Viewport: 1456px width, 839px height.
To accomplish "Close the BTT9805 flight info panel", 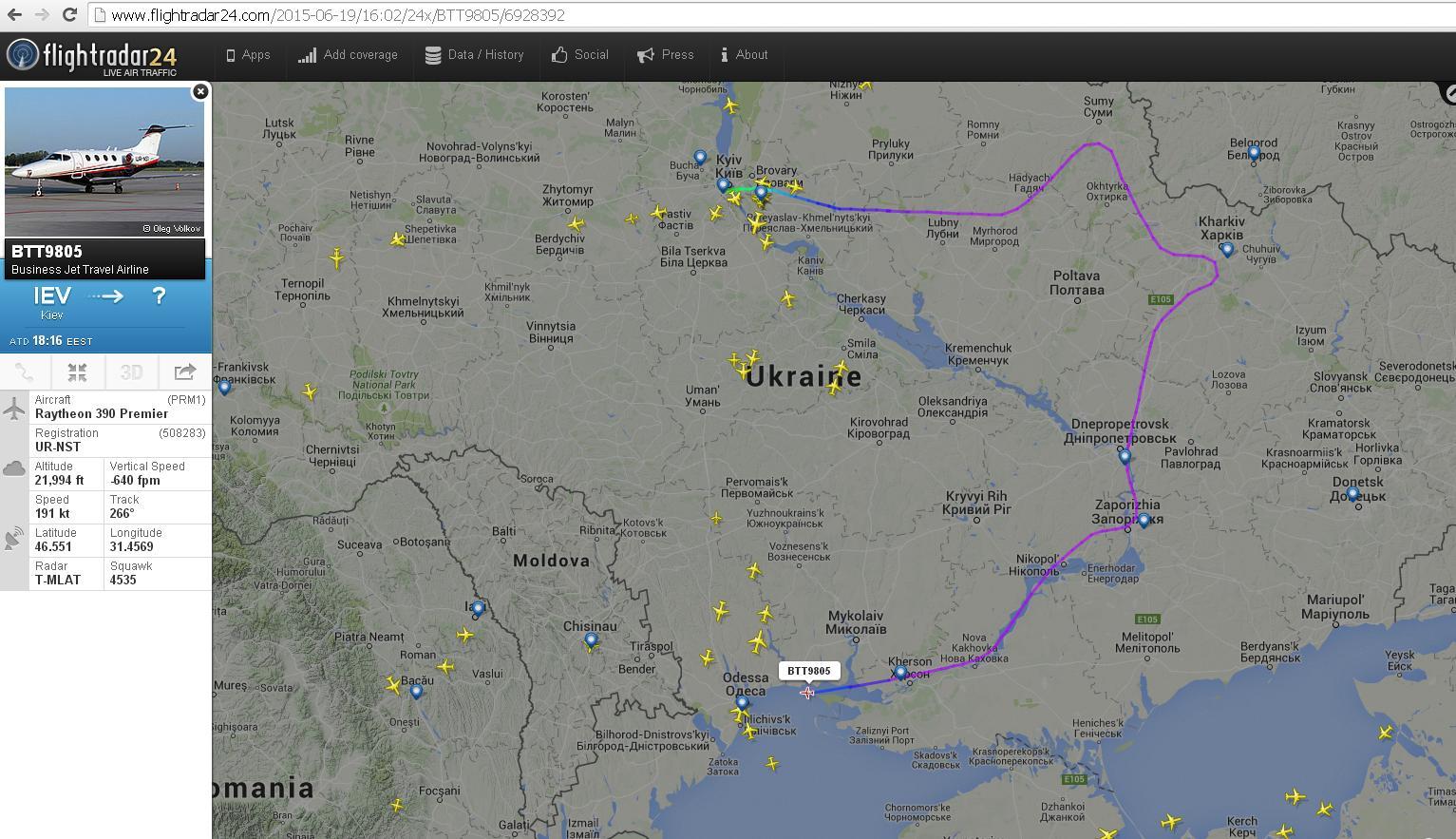I will 200,91.
